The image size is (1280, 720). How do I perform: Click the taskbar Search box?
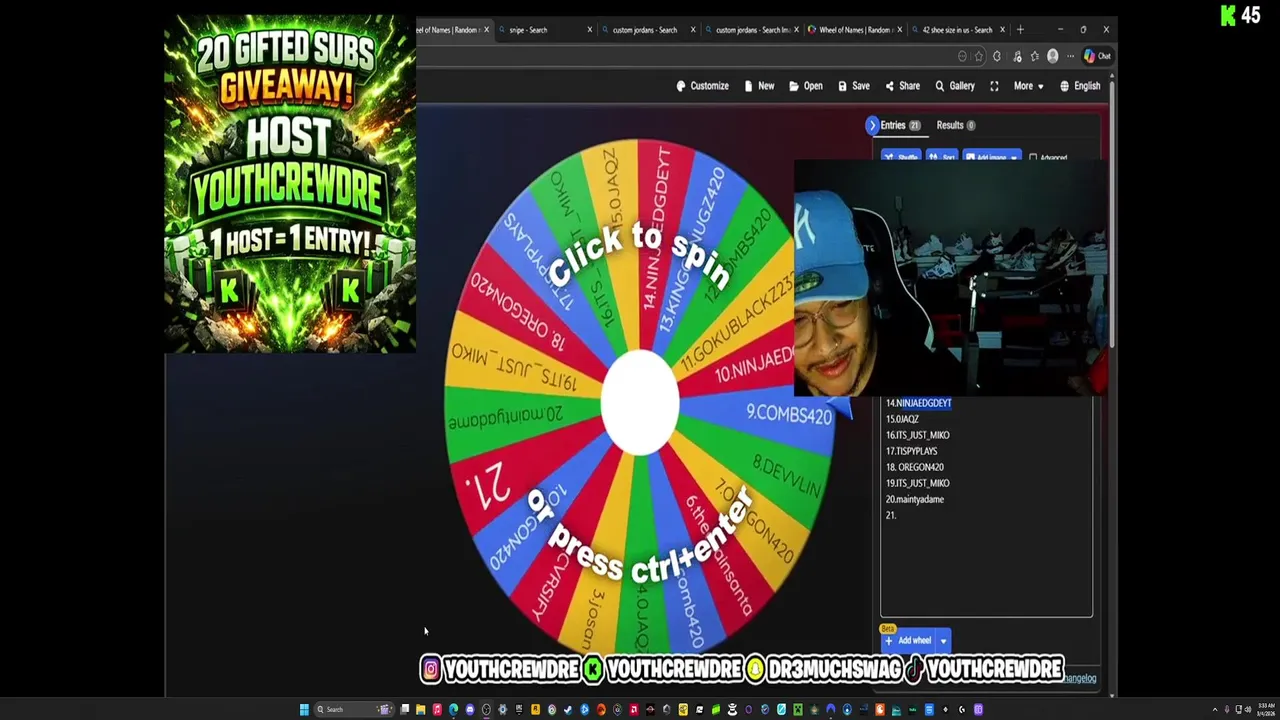354,710
